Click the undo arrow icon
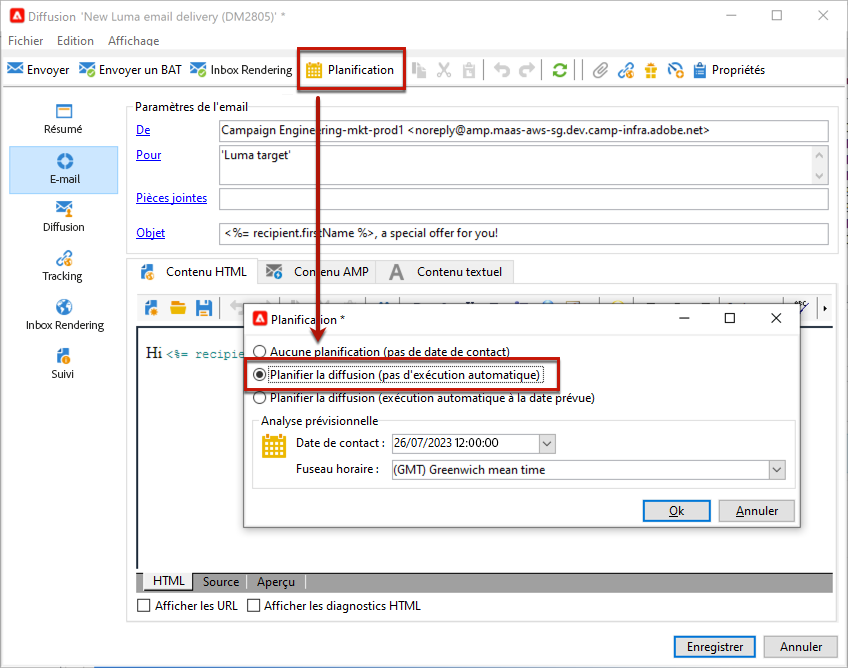 tap(502, 70)
